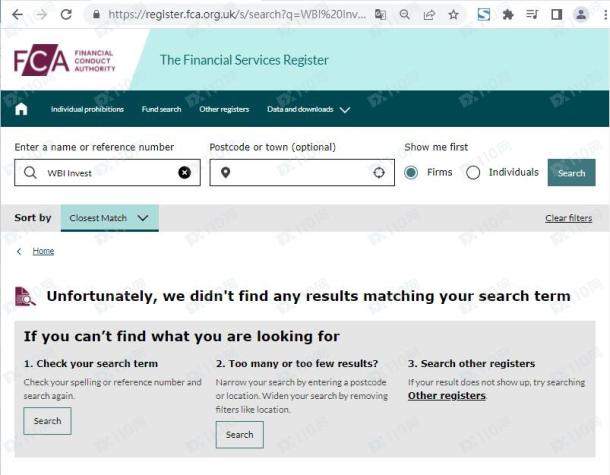Image resolution: width=610 pixels, height=475 pixels.
Task: Bookmark this page with the star icon
Action: [x=453, y=15]
